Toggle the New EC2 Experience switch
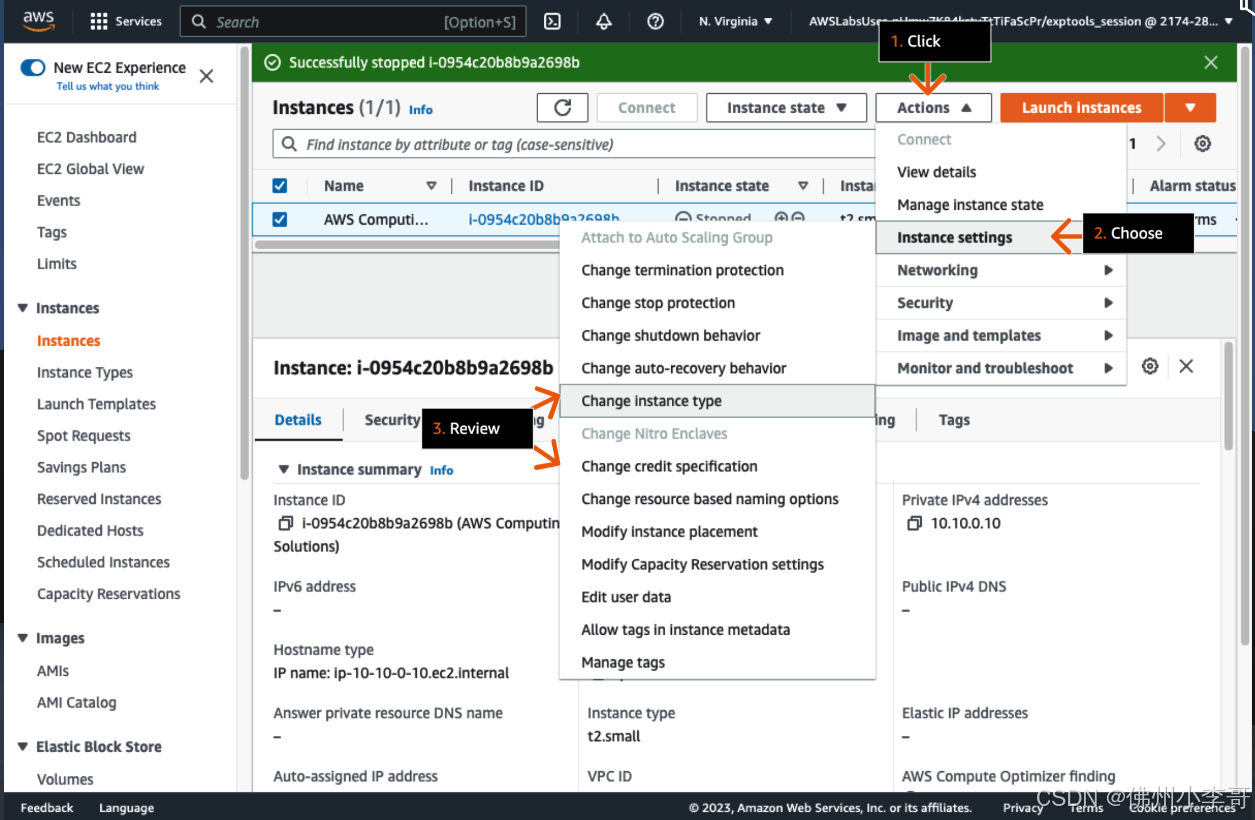The image size is (1255, 820). pos(33,68)
